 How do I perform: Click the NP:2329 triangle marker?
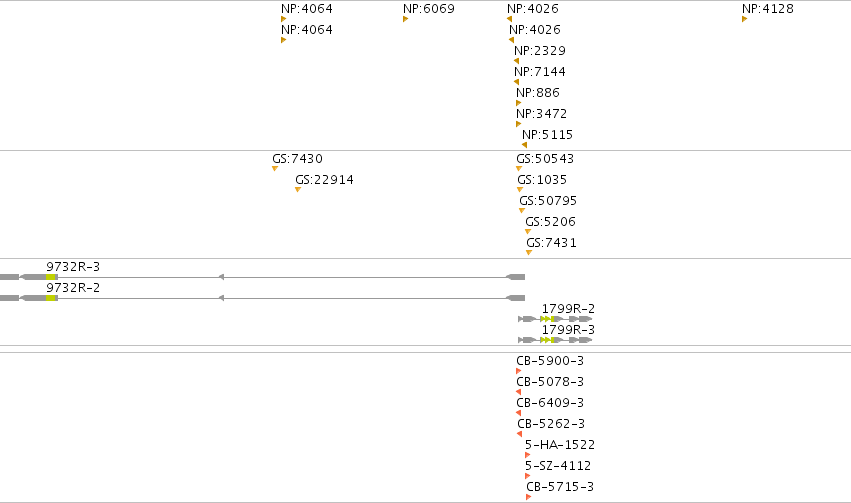click(x=516, y=61)
